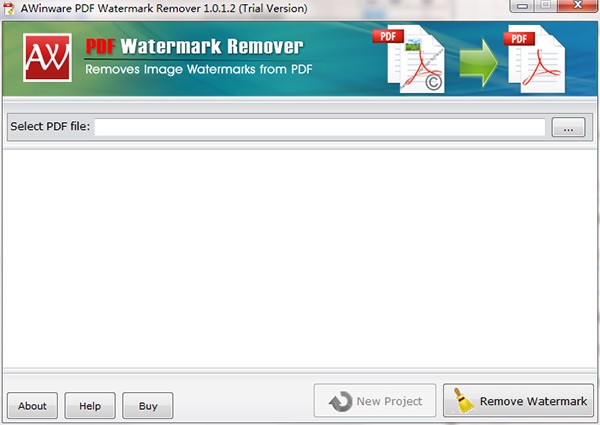The height and width of the screenshot is (425, 600).
Task: Click the small app icon in title bar
Action: (10, 7)
